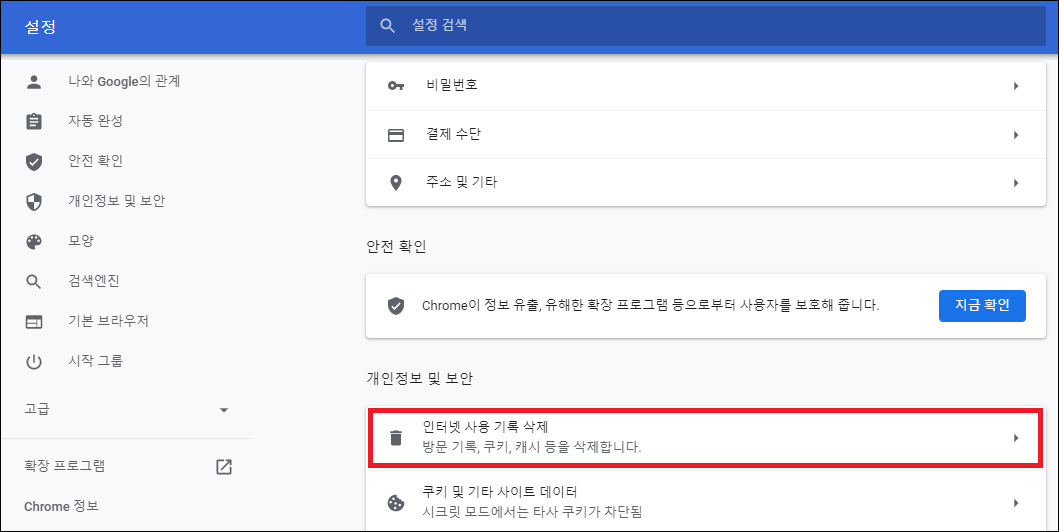Screen dimensions: 1059x532
Task: Click the 주소 및 기타 row label
Action: click(461, 182)
